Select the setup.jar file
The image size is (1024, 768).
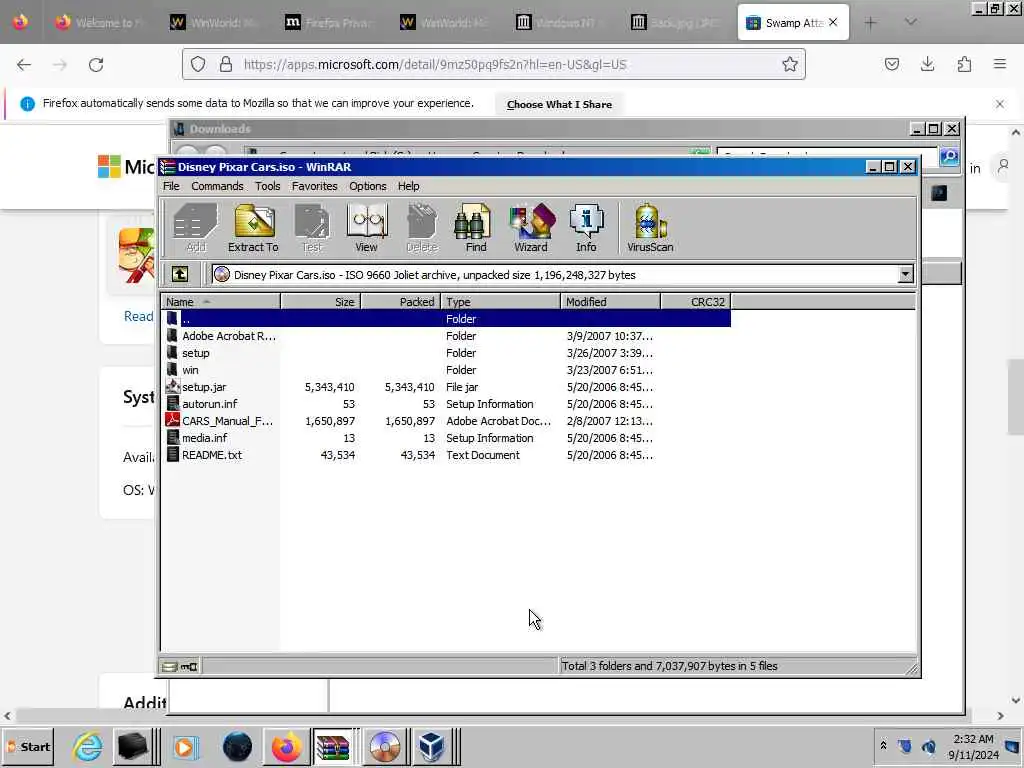pos(446,387)
